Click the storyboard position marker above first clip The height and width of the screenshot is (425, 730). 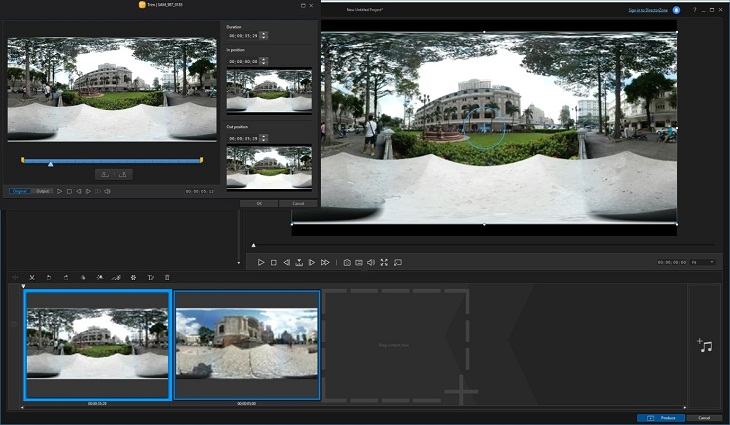tap(23, 286)
